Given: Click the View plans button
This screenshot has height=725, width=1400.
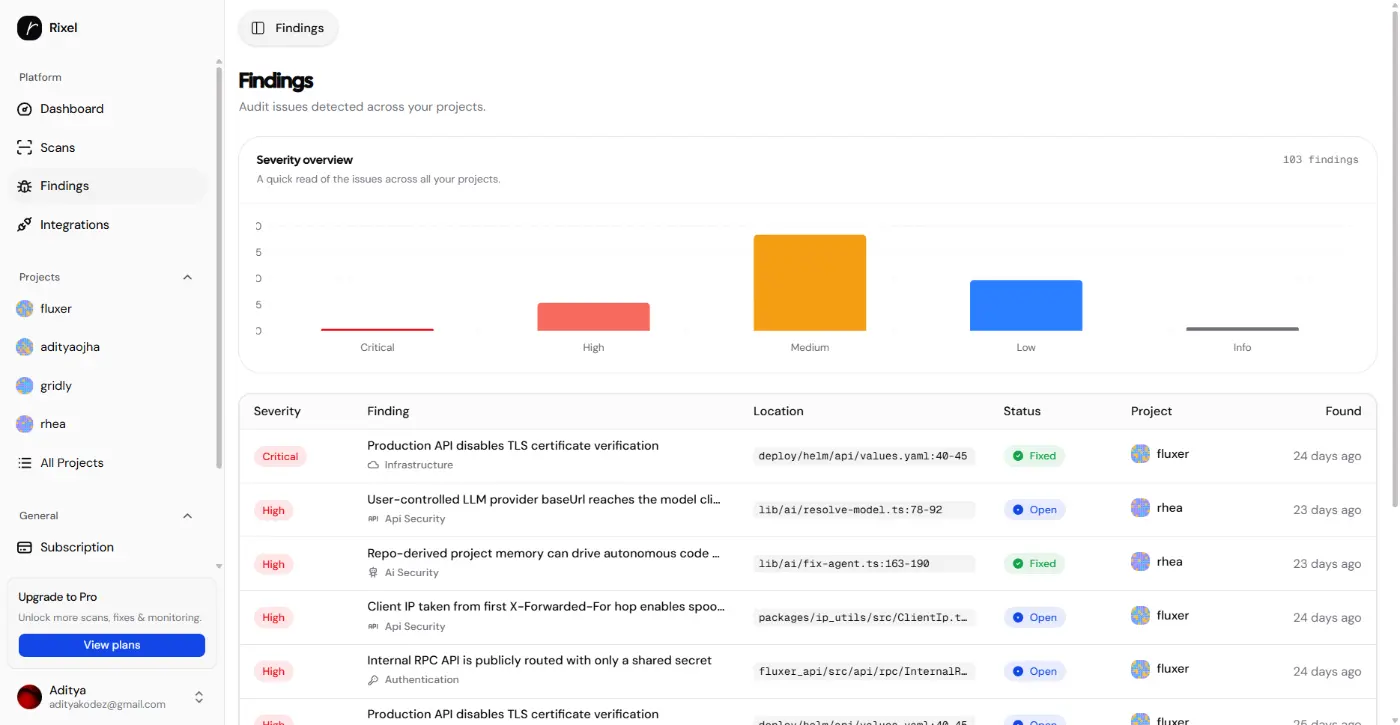Looking at the screenshot, I should tap(112, 645).
